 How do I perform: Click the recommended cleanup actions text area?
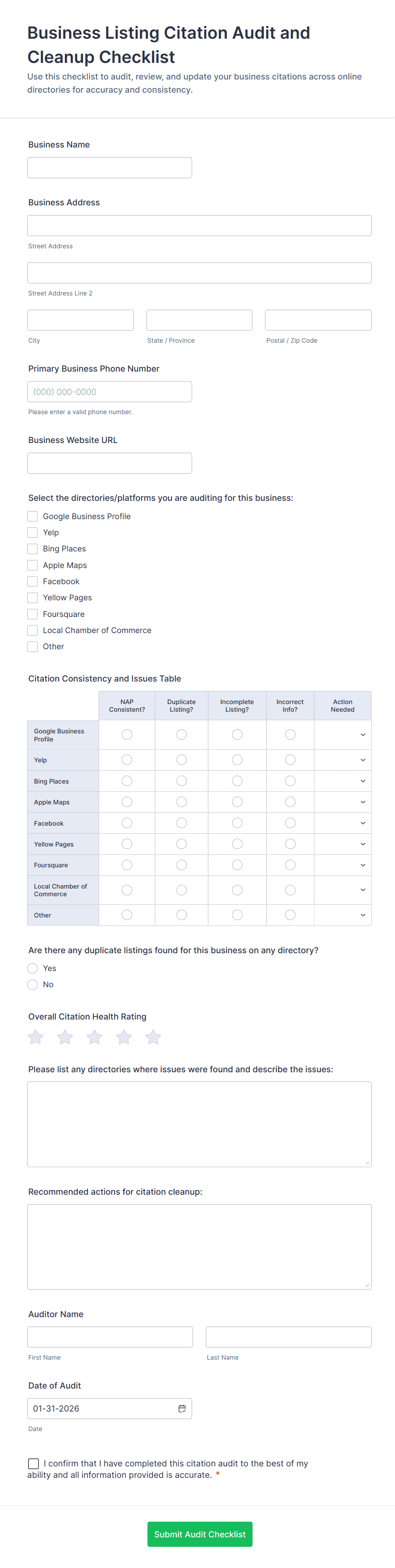tap(199, 1246)
